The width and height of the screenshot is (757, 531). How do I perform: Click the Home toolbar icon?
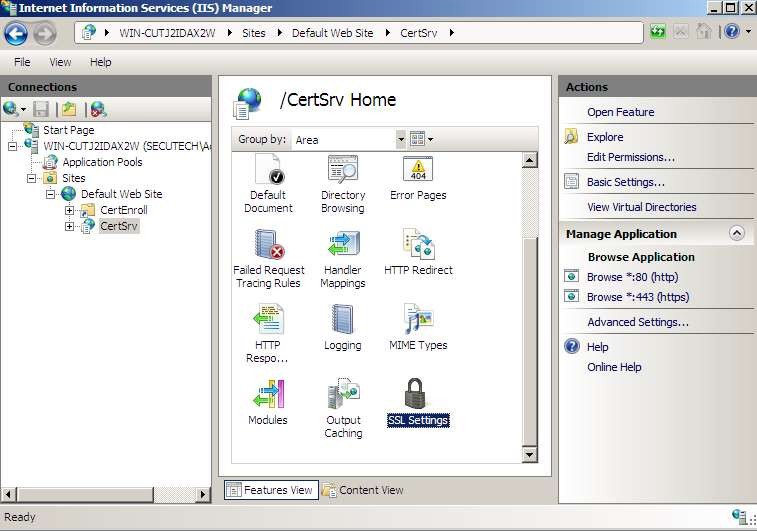[x=704, y=32]
